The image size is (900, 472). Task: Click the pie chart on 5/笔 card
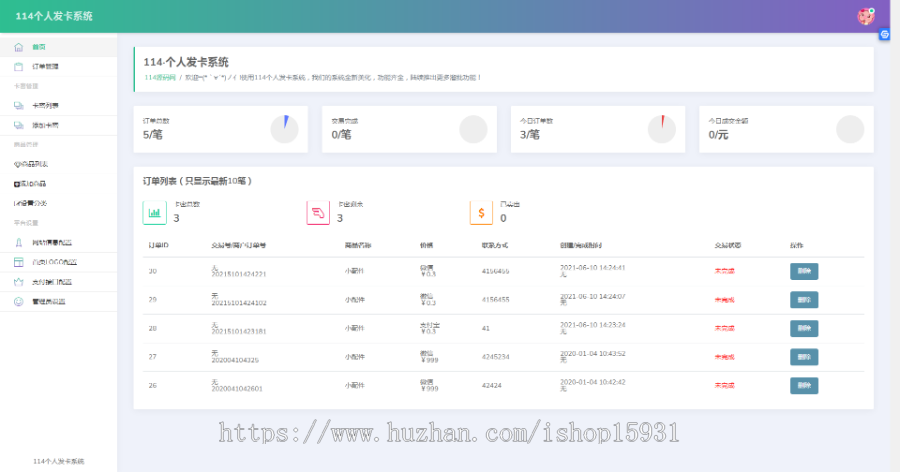coord(285,129)
